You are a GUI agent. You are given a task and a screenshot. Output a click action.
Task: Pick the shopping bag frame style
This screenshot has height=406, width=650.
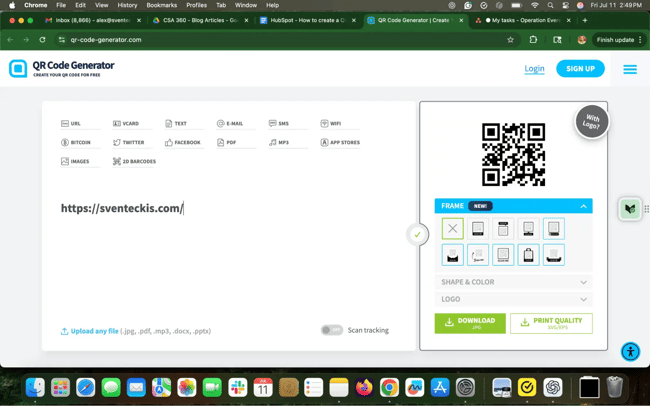528,255
